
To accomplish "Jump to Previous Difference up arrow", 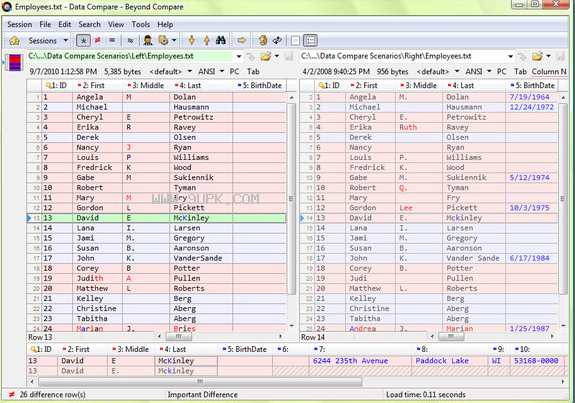I will [x=207, y=40].
